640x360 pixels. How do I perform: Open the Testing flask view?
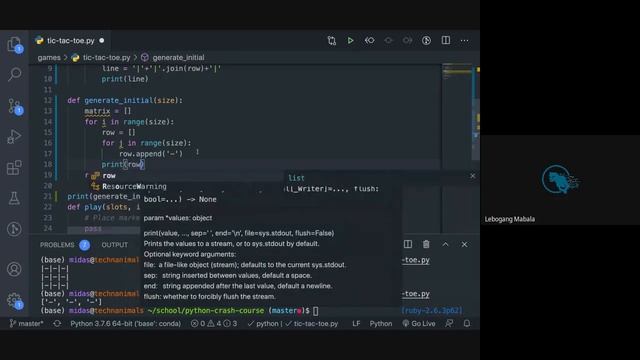point(14,198)
